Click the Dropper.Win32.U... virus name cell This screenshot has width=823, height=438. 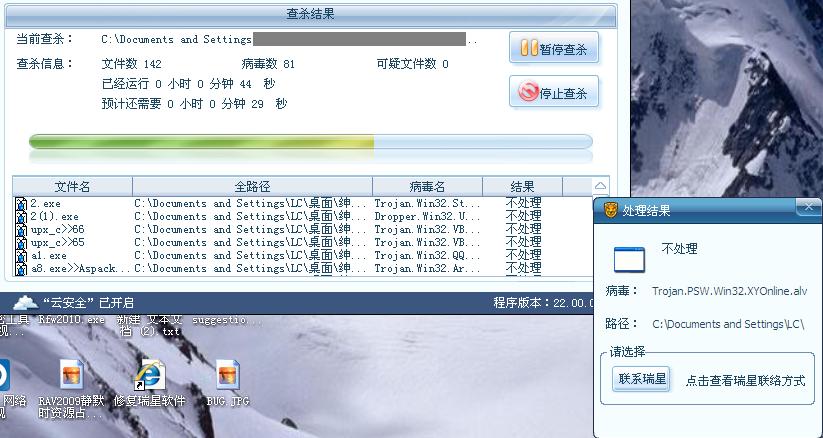point(427,216)
